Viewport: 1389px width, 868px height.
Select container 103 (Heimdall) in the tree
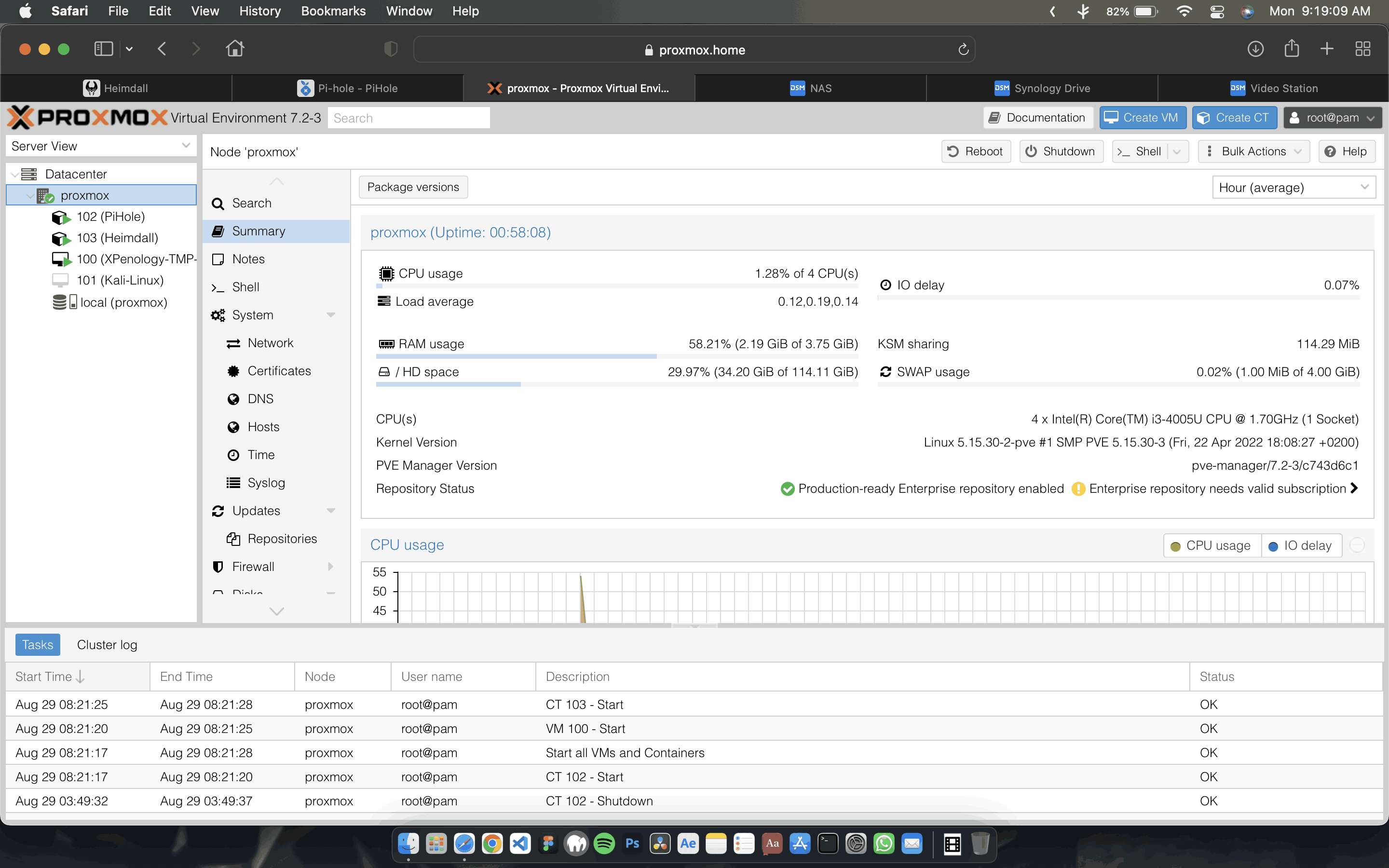[117, 238]
